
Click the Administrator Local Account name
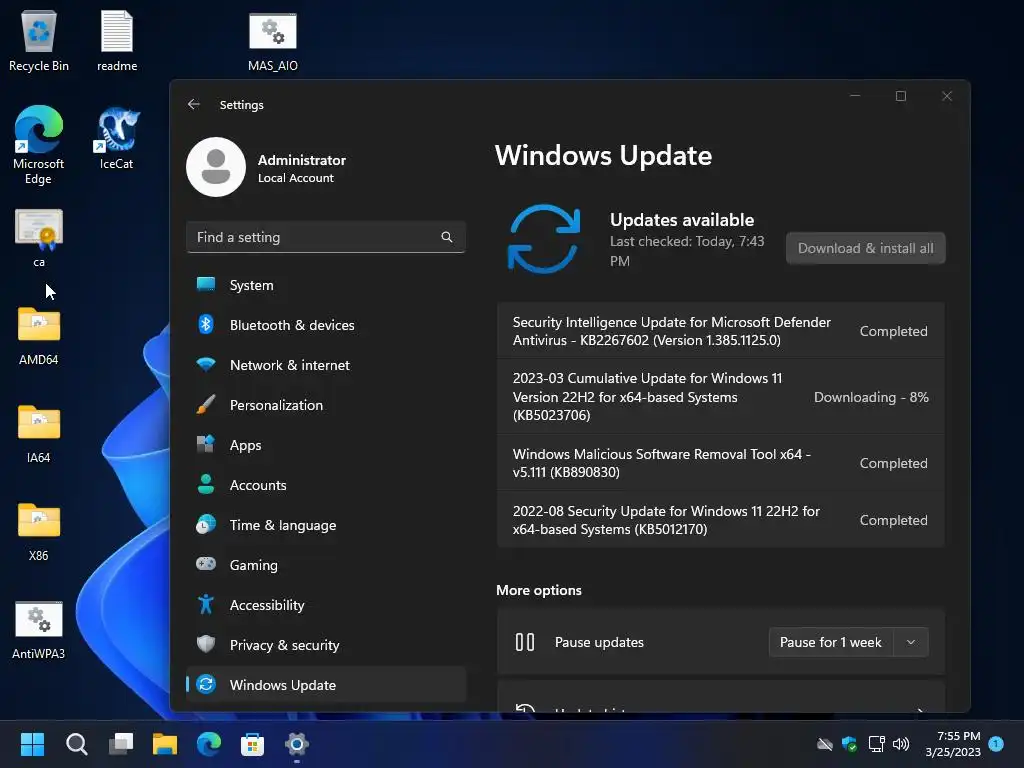coord(302,168)
